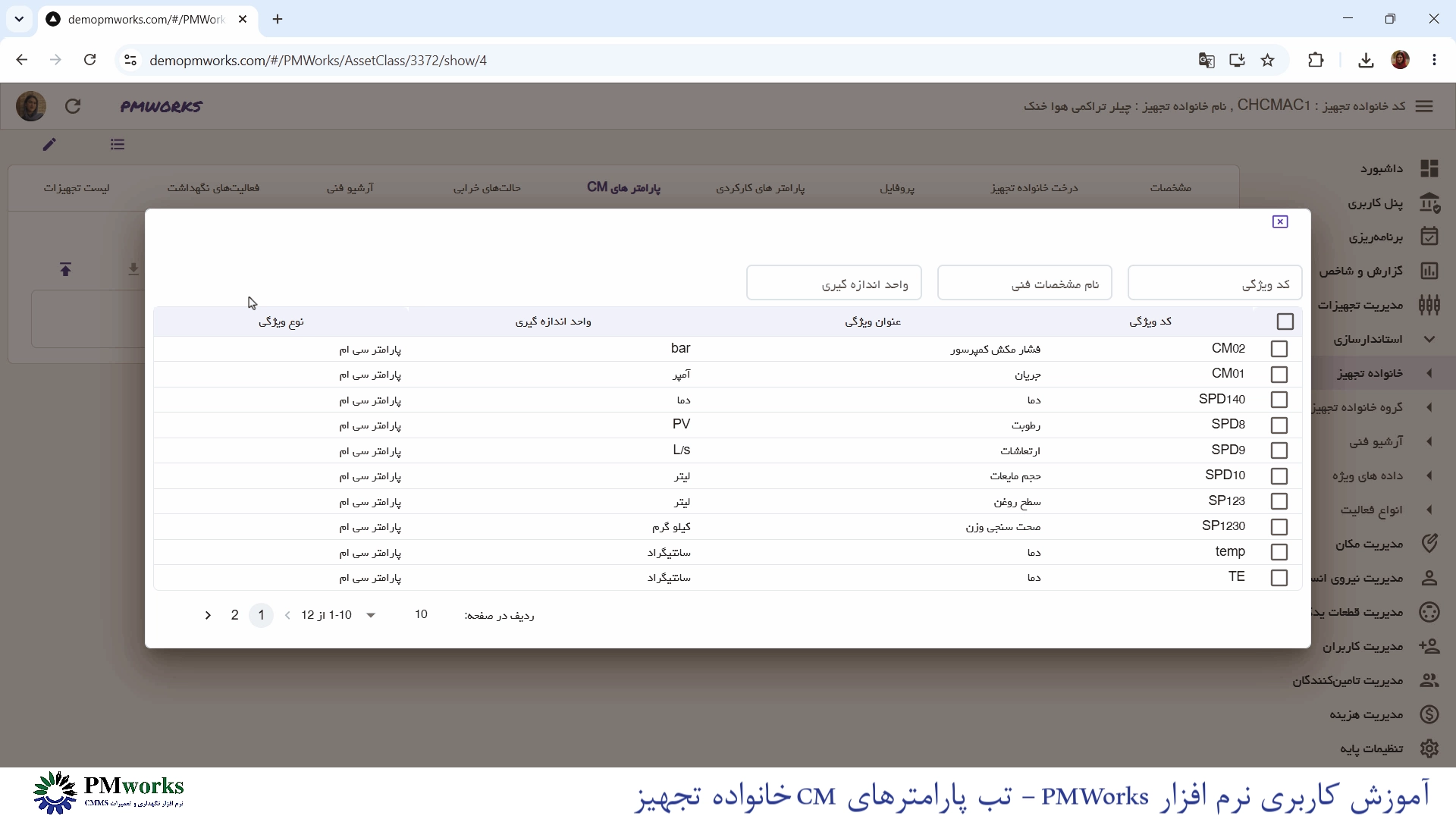Check the TE row checkbox
Screen dimensions: 1456x819
pyautogui.click(x=1279, y=578)
